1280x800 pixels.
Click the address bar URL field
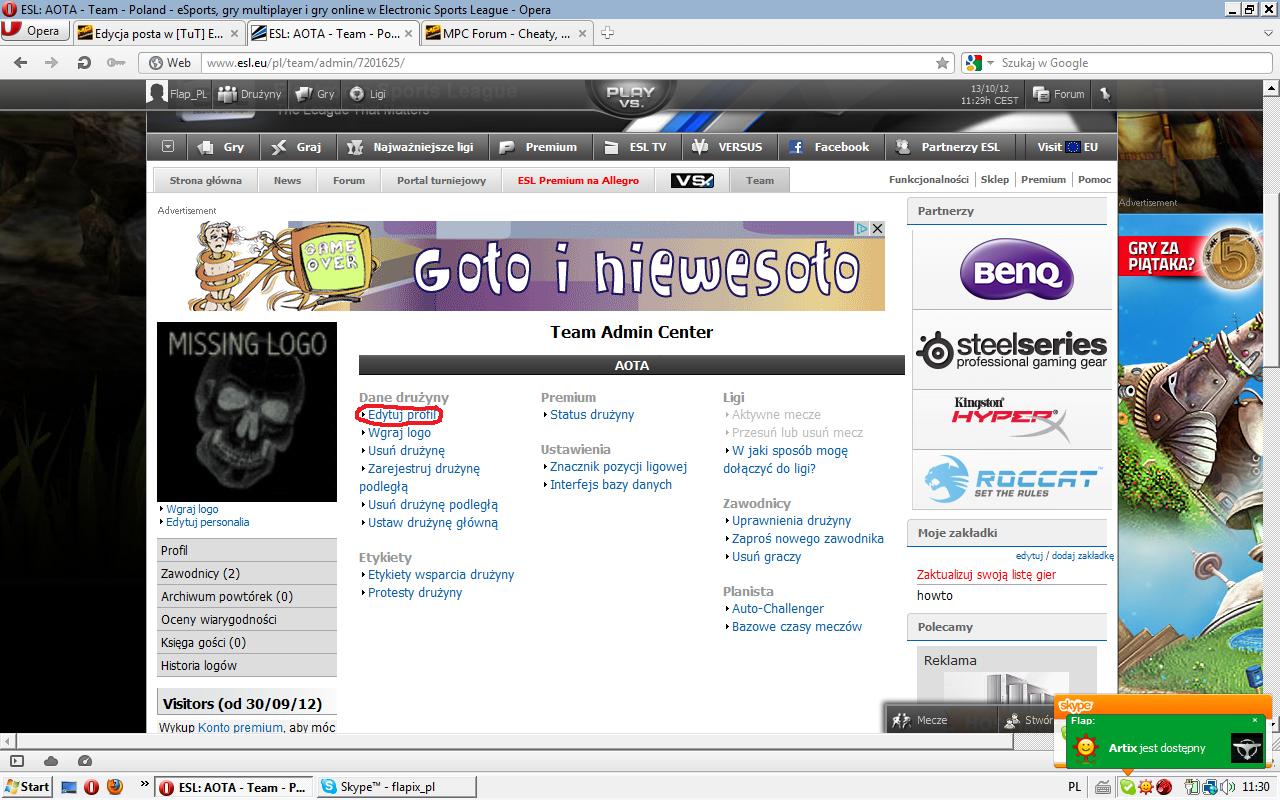coord(568,62)
